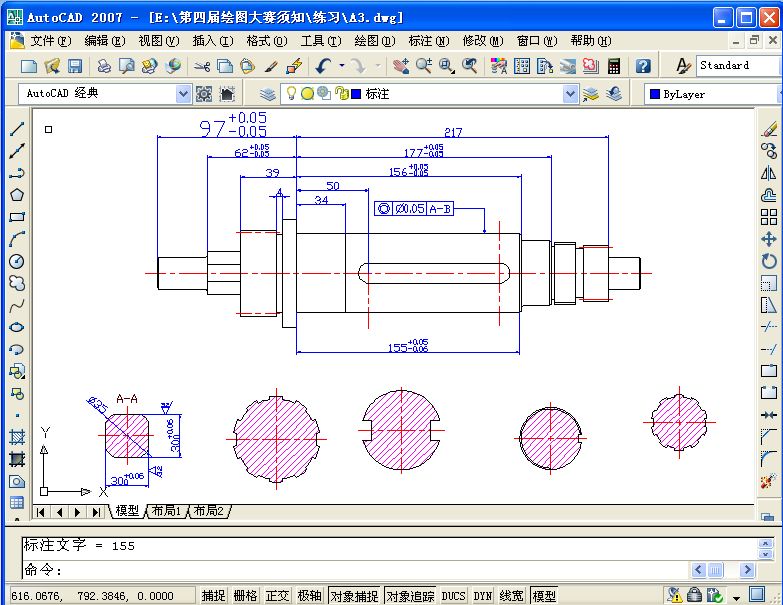The width and height of the screenshot is (783, 605).
Task: Click the Open file icon
Action: (52, 66)
